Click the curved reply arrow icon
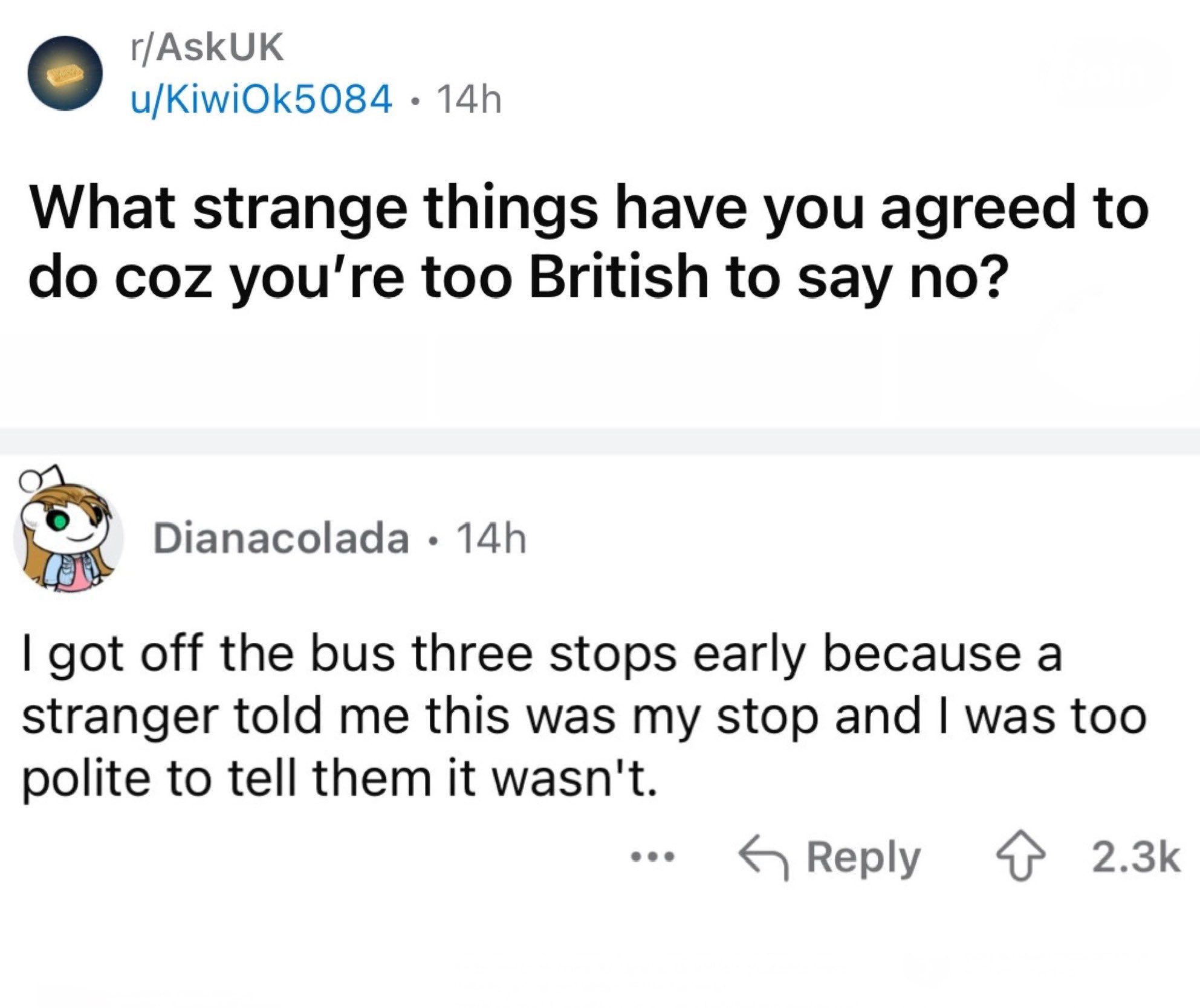The height and width of the screenshot is (1008, 1200). coord(764,859)
